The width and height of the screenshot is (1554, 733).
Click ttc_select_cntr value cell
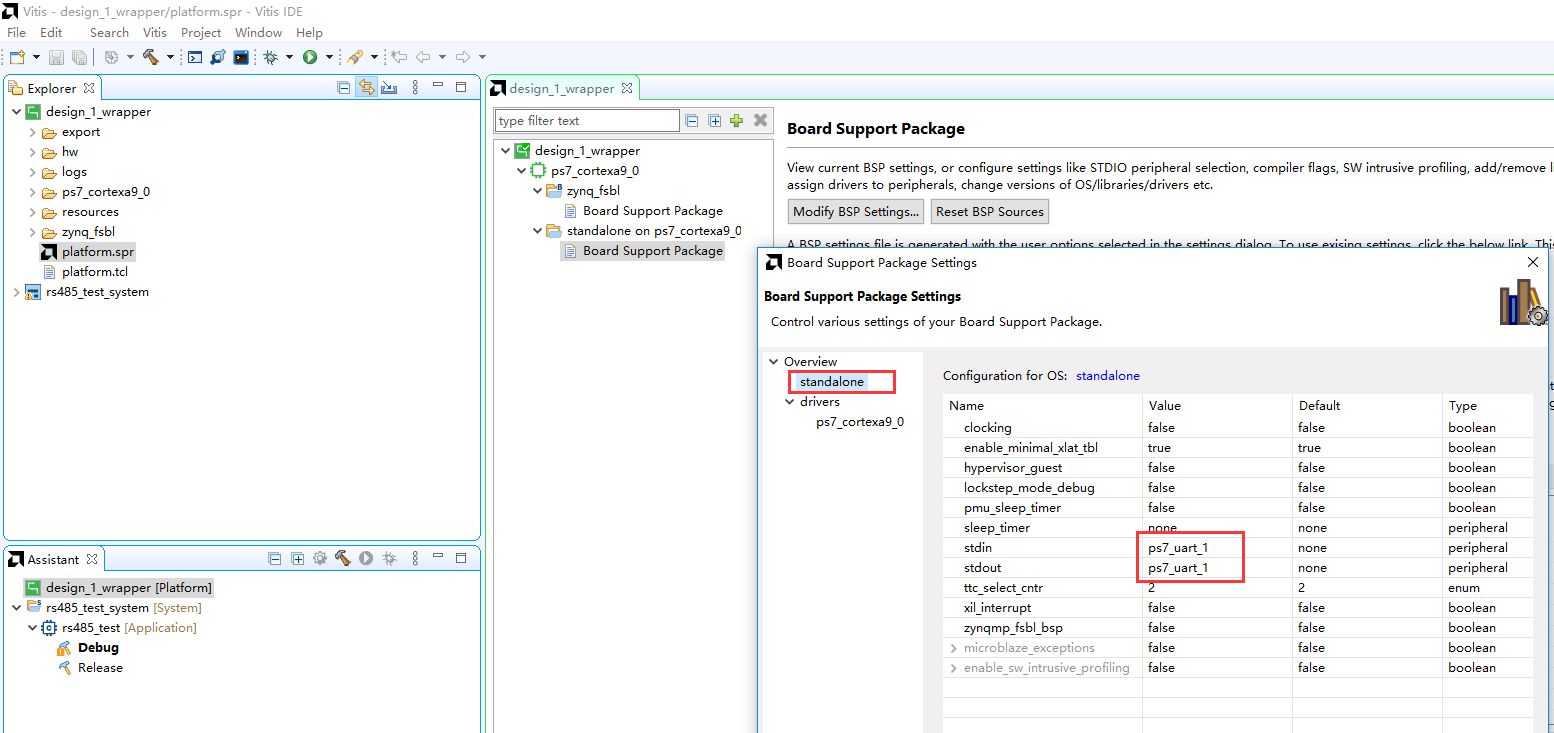click(x=1217, y=588)
